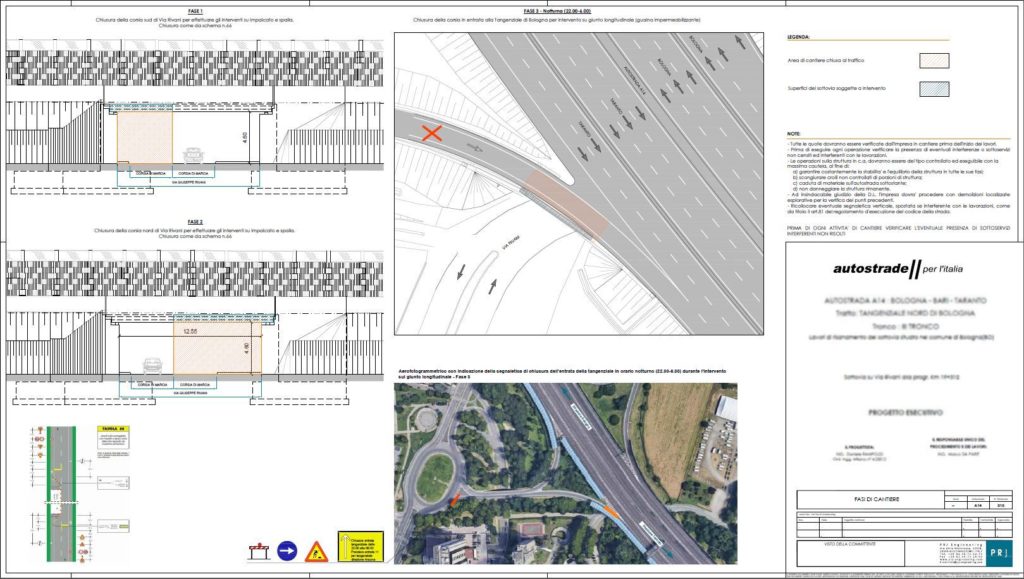Viewport: 1024px width, 579px height.
Task: Select the red-white road barrier symbol
Action: pyautogui.click(x=260, y=550)
